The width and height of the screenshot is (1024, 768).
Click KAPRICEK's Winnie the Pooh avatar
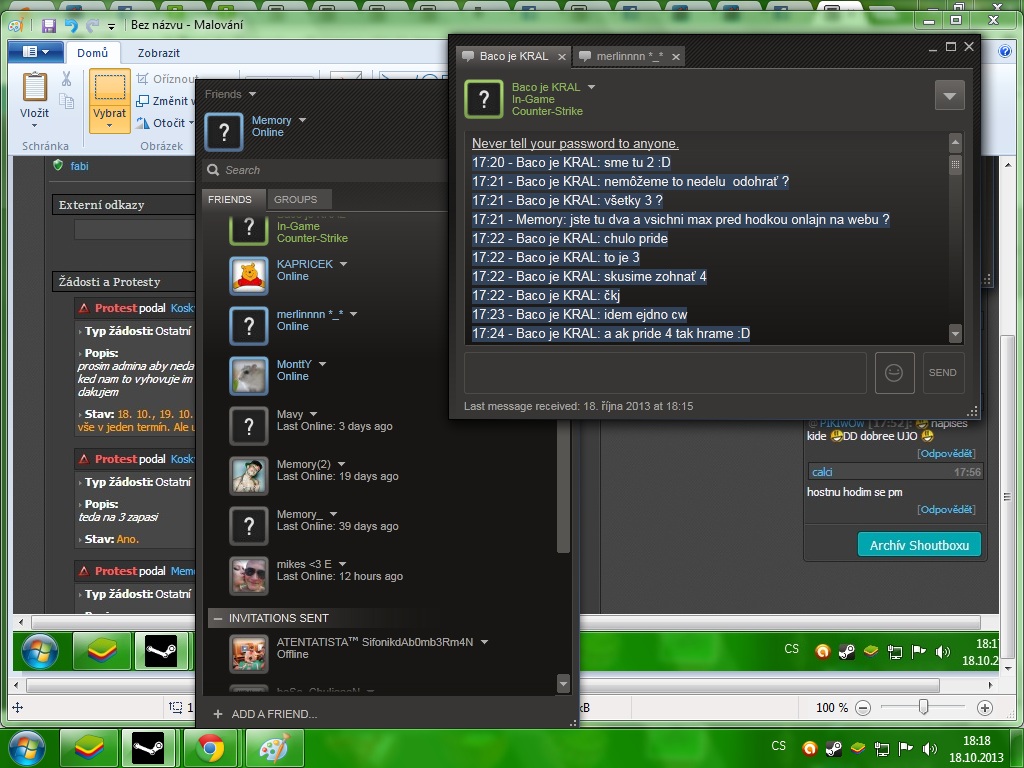[249, 276]
